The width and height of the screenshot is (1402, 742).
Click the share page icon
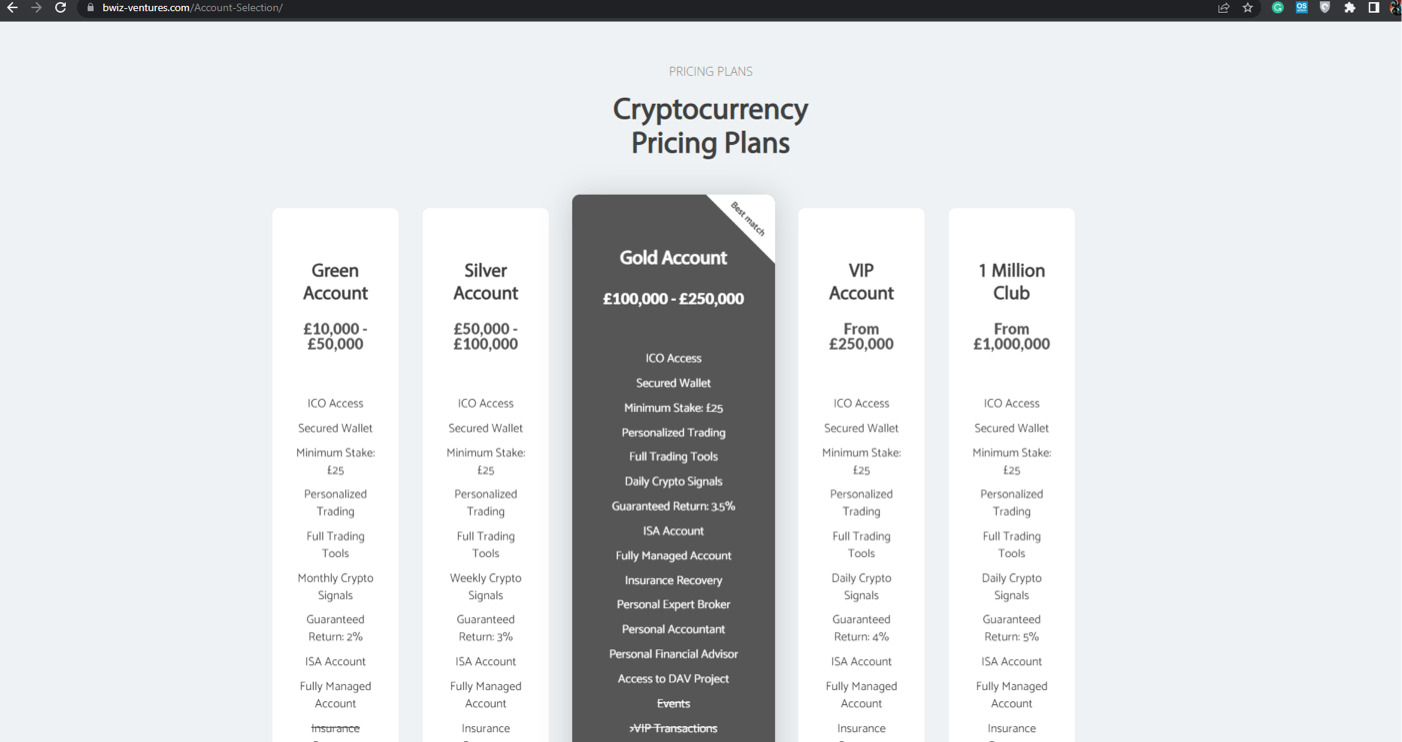point(1223,8)
